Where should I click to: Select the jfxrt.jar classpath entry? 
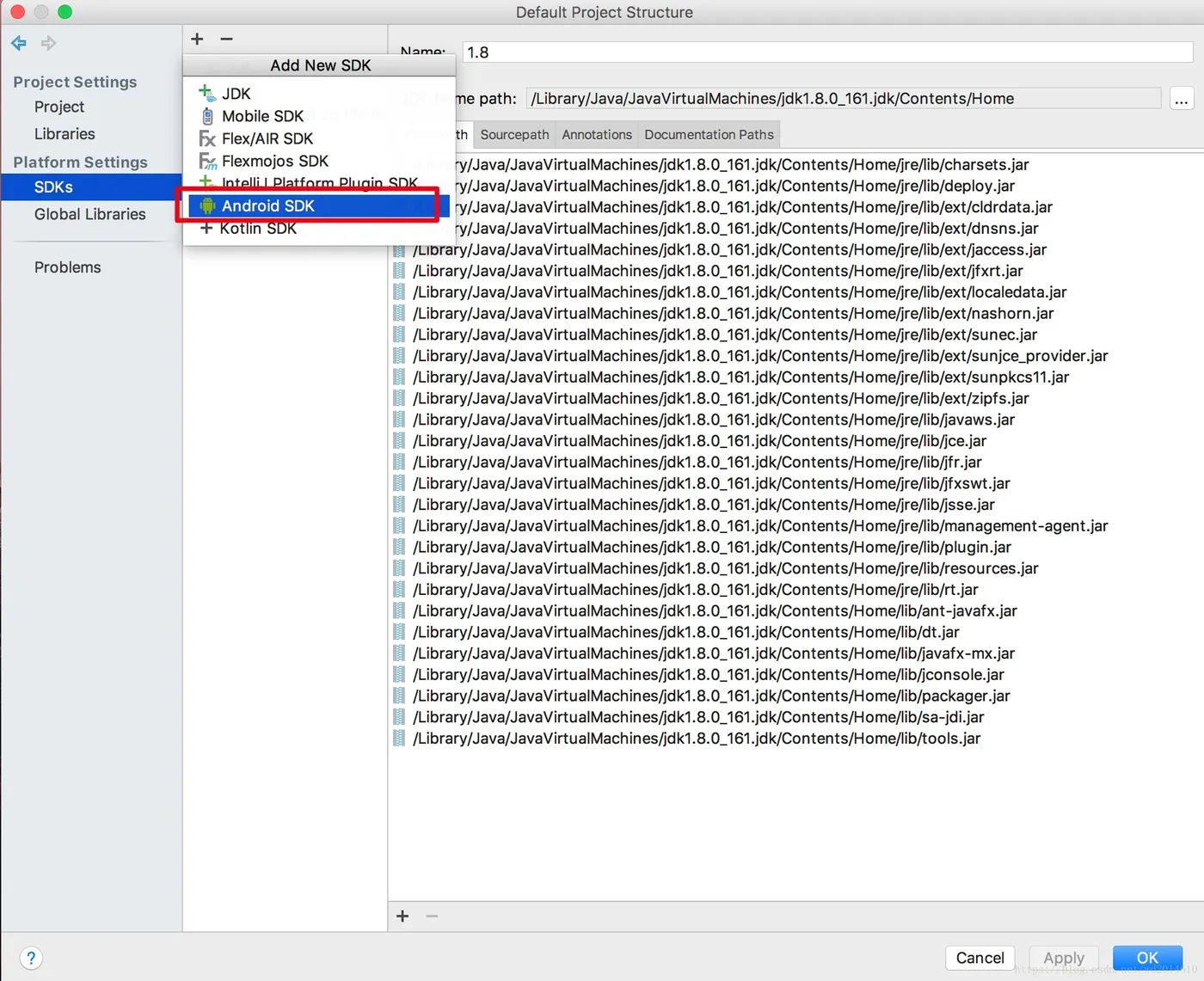(x=718, y=271)
